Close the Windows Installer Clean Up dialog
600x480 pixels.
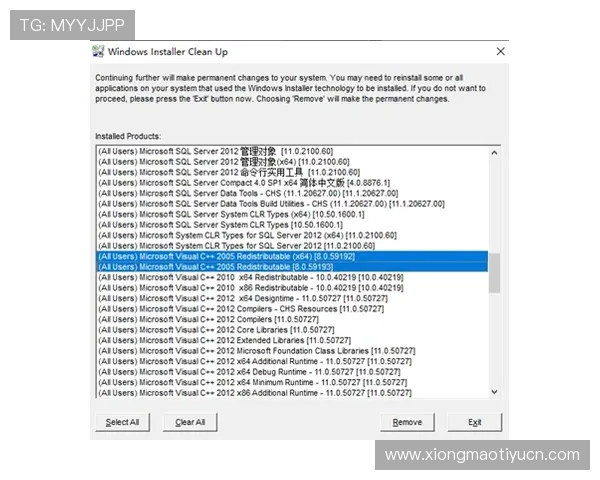[x=500, y=51]
